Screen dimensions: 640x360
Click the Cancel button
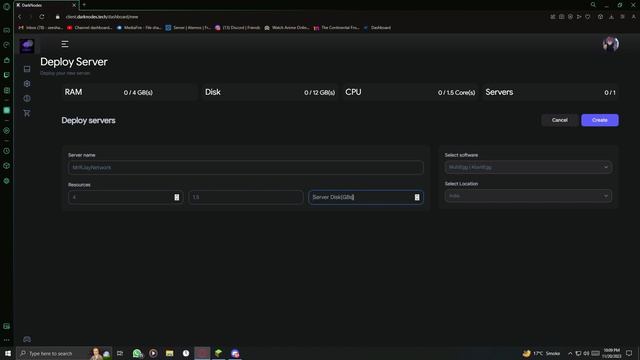(560, 120)
